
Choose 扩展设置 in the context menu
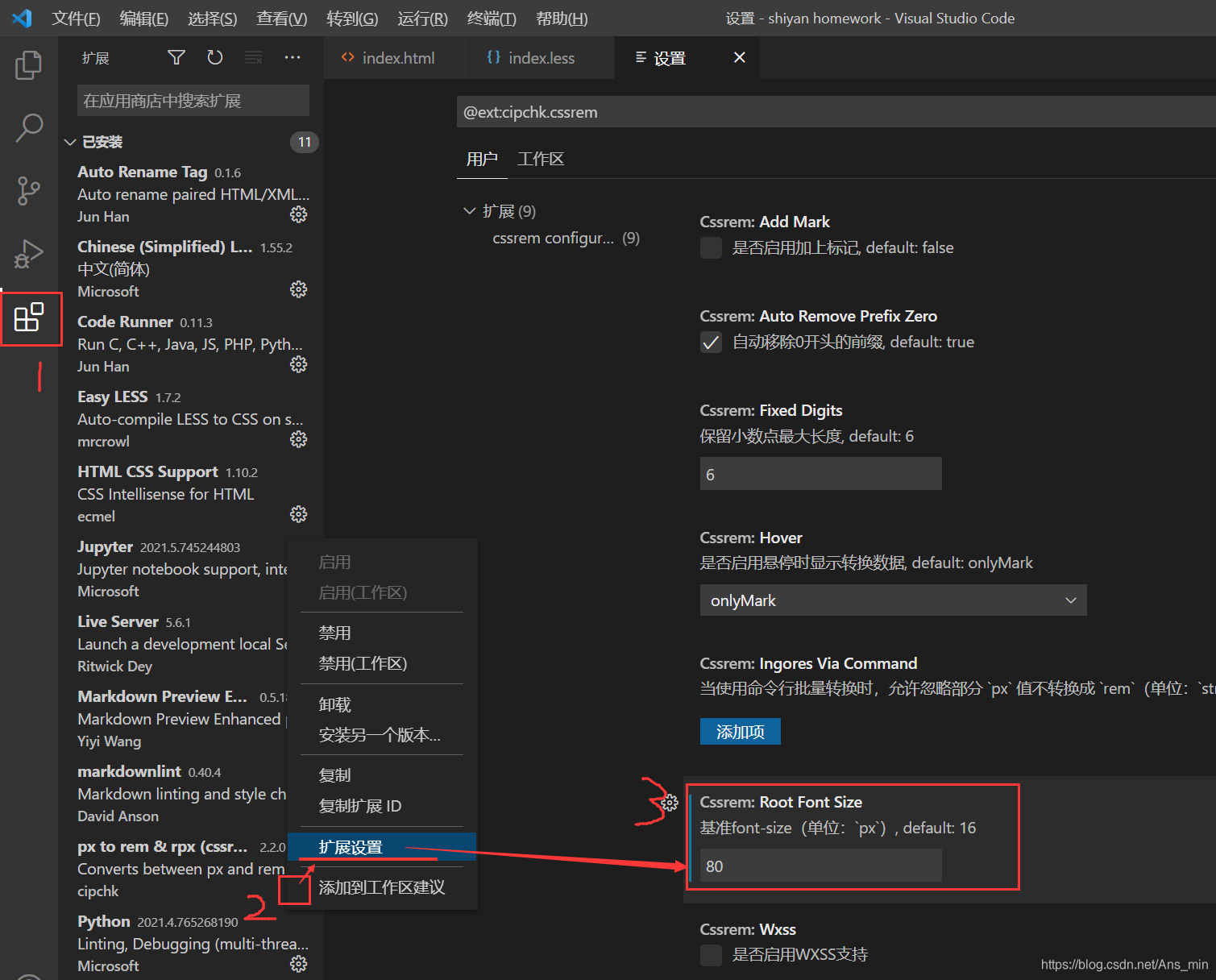point(382,847)
